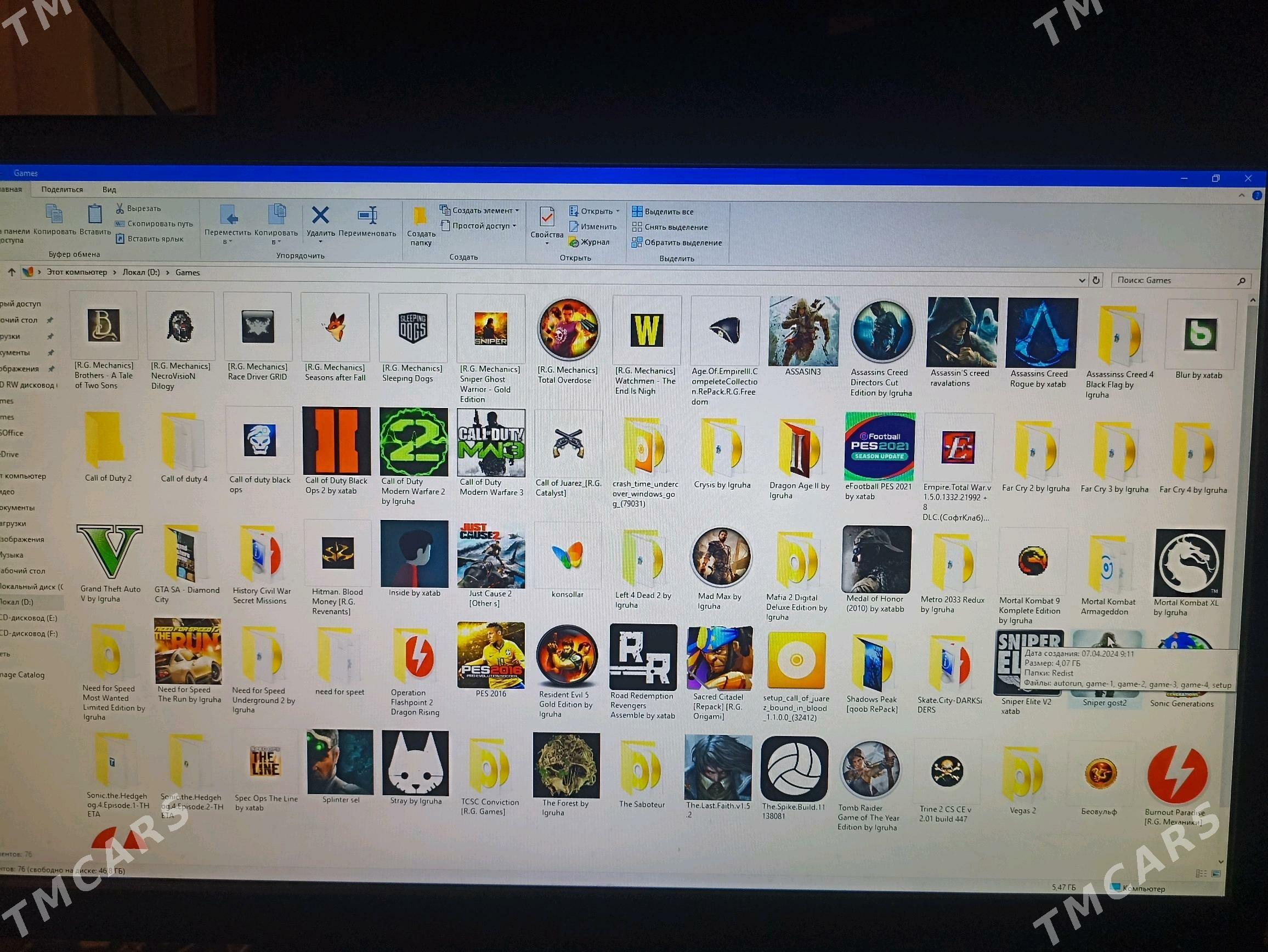
Task: Select the Watchmen The End Is Nigh icon
Action: click(x=647, y=330)
